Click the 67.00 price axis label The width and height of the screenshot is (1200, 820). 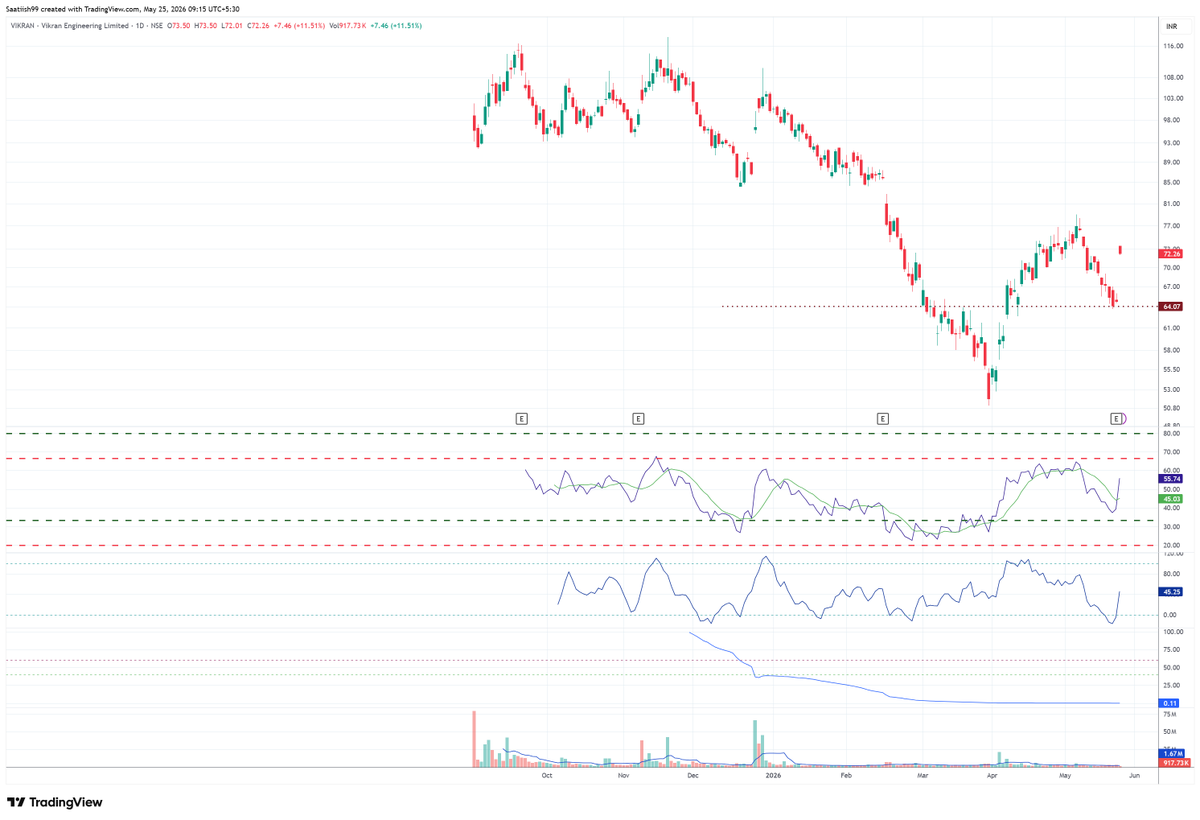[x=1172, y=287]
